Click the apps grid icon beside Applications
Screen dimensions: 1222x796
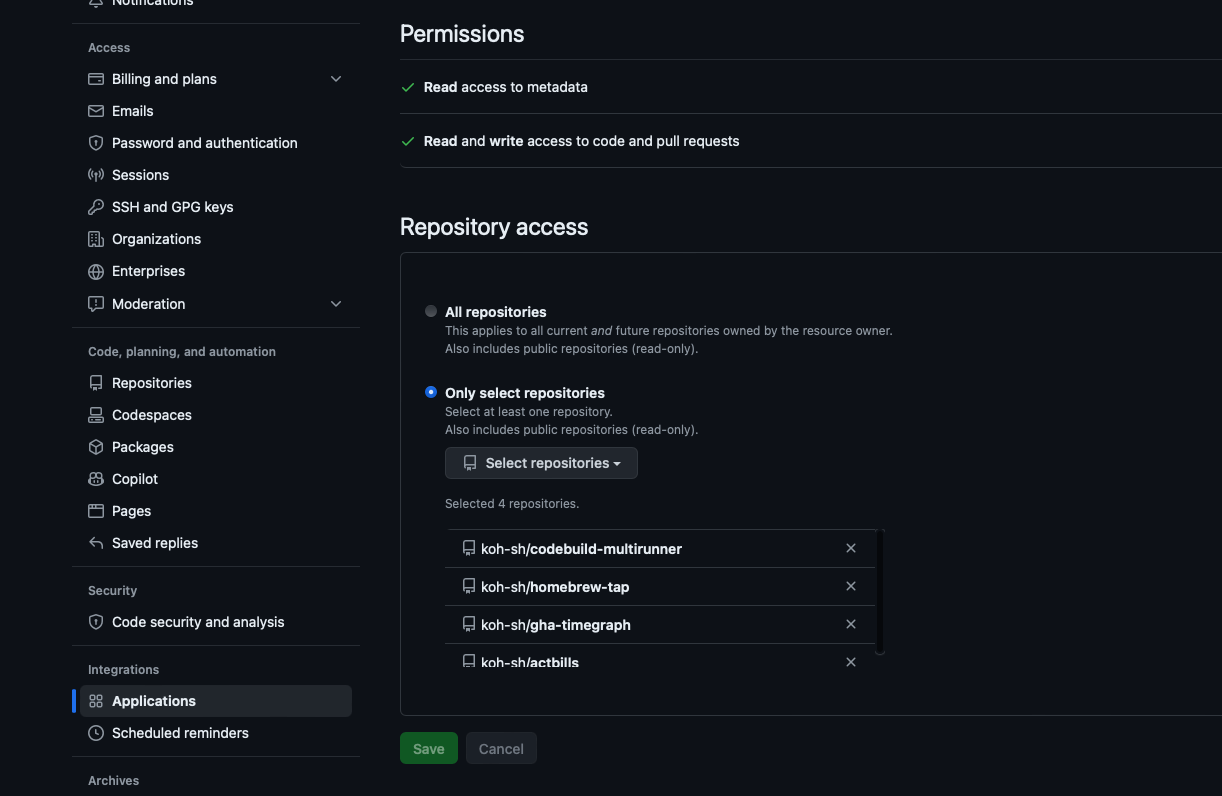pyautogui.click(x=96, y=701)
